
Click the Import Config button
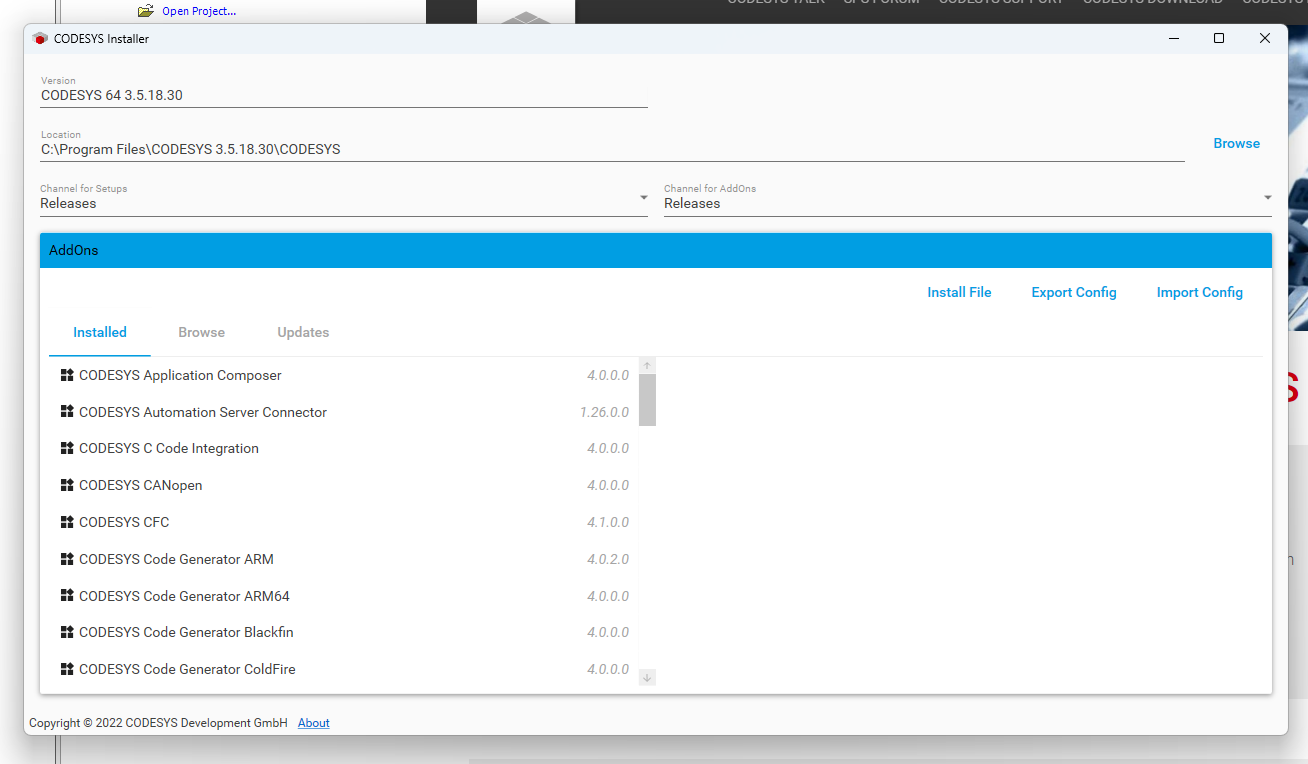coord(1200,292)
